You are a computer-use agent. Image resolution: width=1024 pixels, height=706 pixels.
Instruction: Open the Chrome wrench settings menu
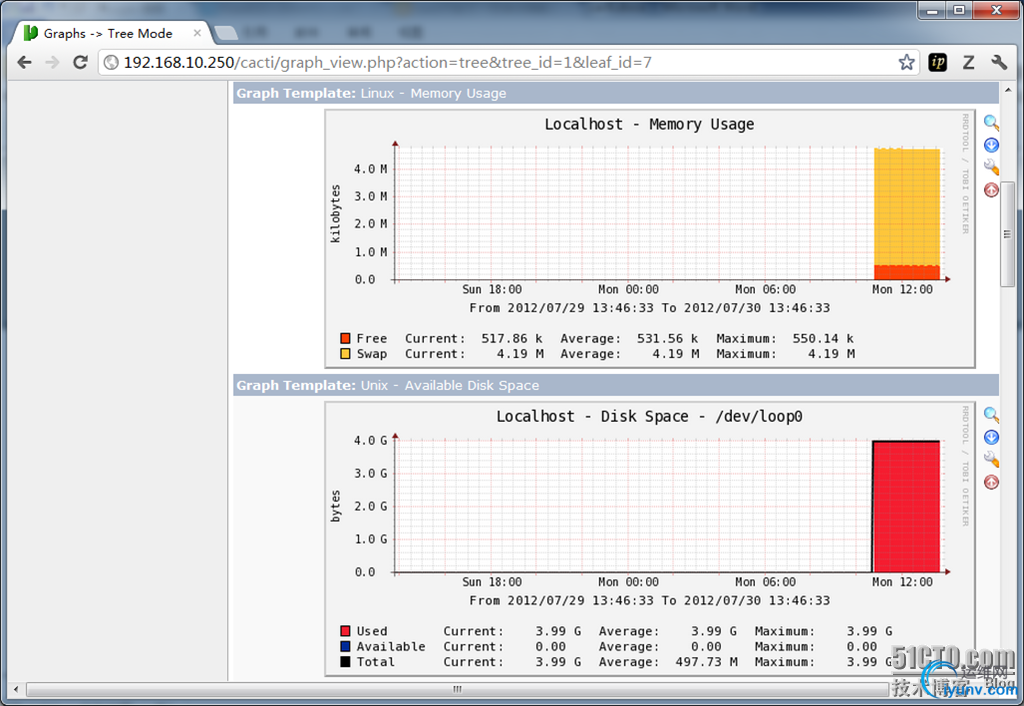click(999, 63)
